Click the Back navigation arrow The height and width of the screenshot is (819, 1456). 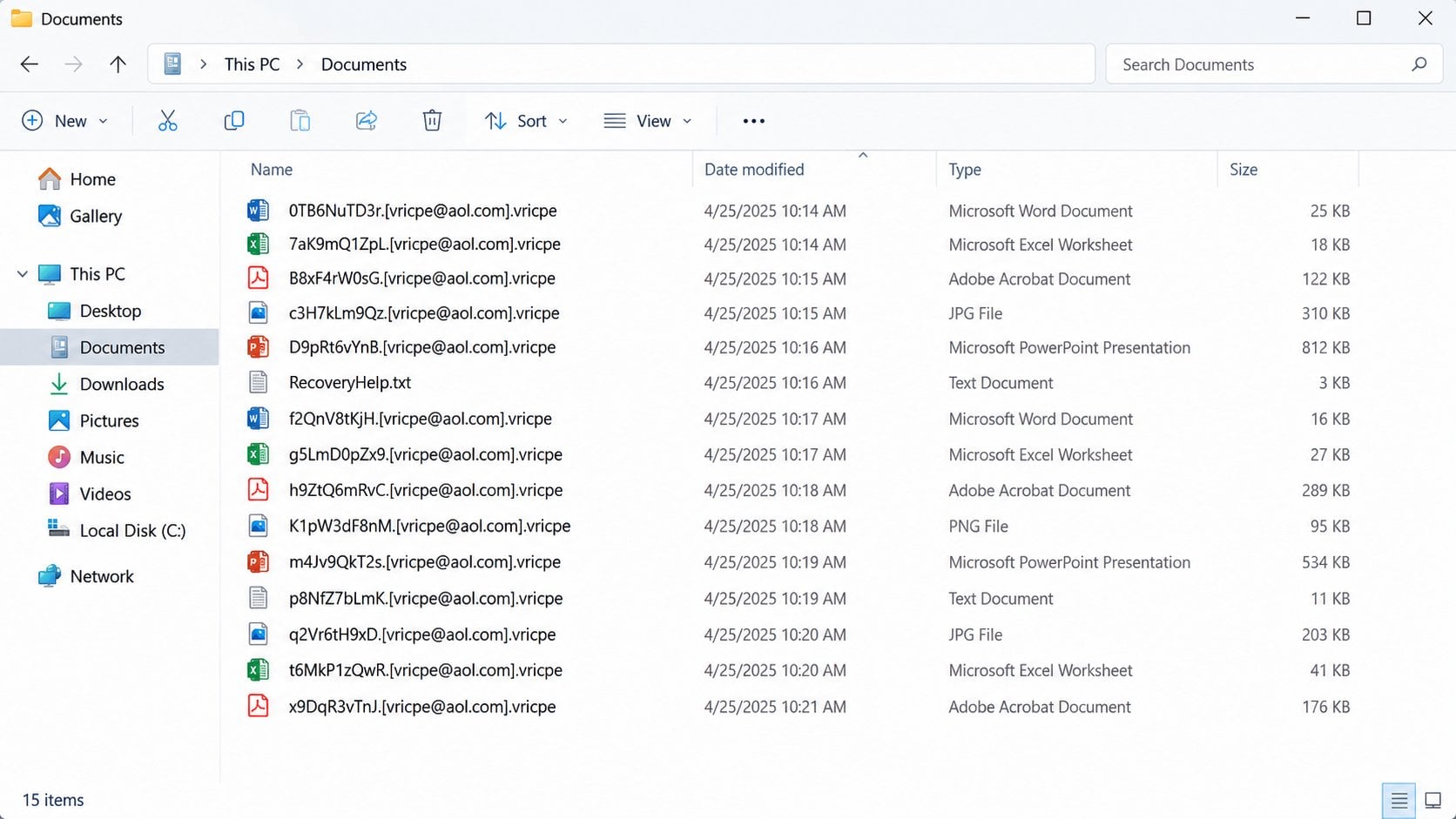[30, 64]
